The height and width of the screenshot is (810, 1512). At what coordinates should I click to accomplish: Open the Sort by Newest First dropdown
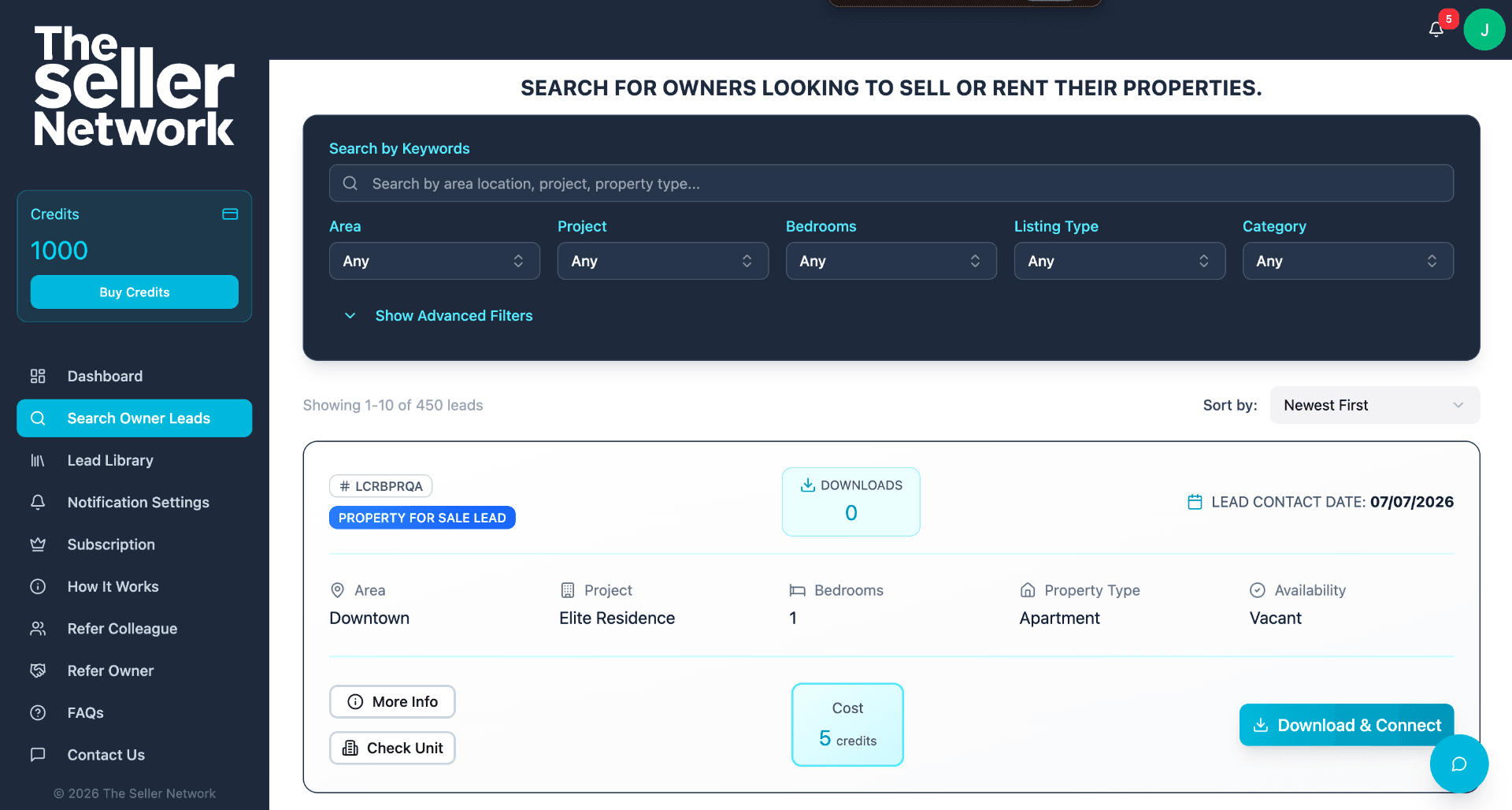click(1375, 405)
